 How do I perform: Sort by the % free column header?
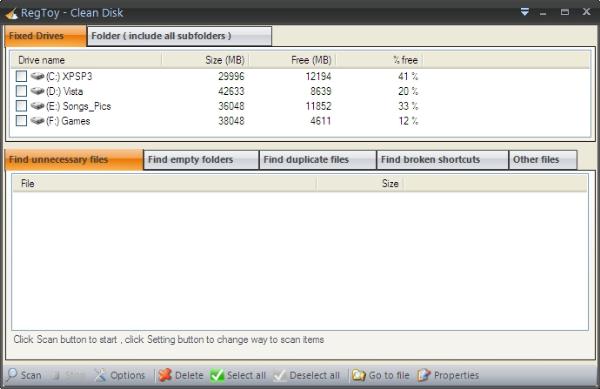[x=379, y=60]
